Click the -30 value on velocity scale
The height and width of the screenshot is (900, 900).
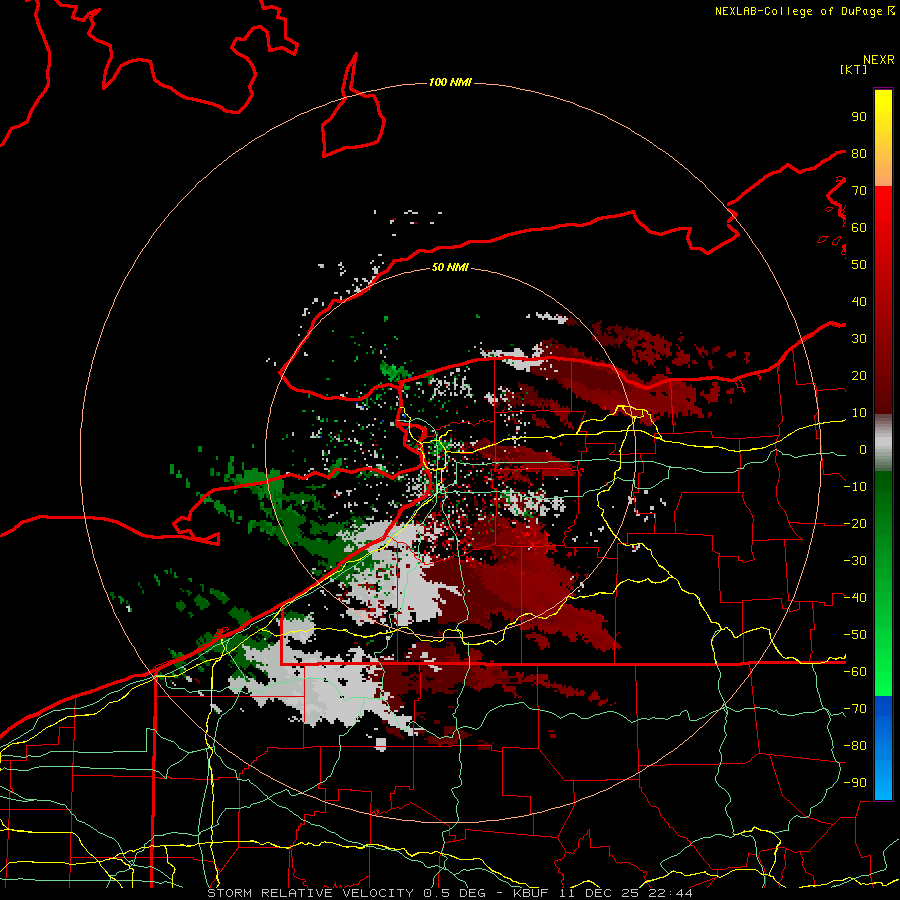(x=855, y=561)
